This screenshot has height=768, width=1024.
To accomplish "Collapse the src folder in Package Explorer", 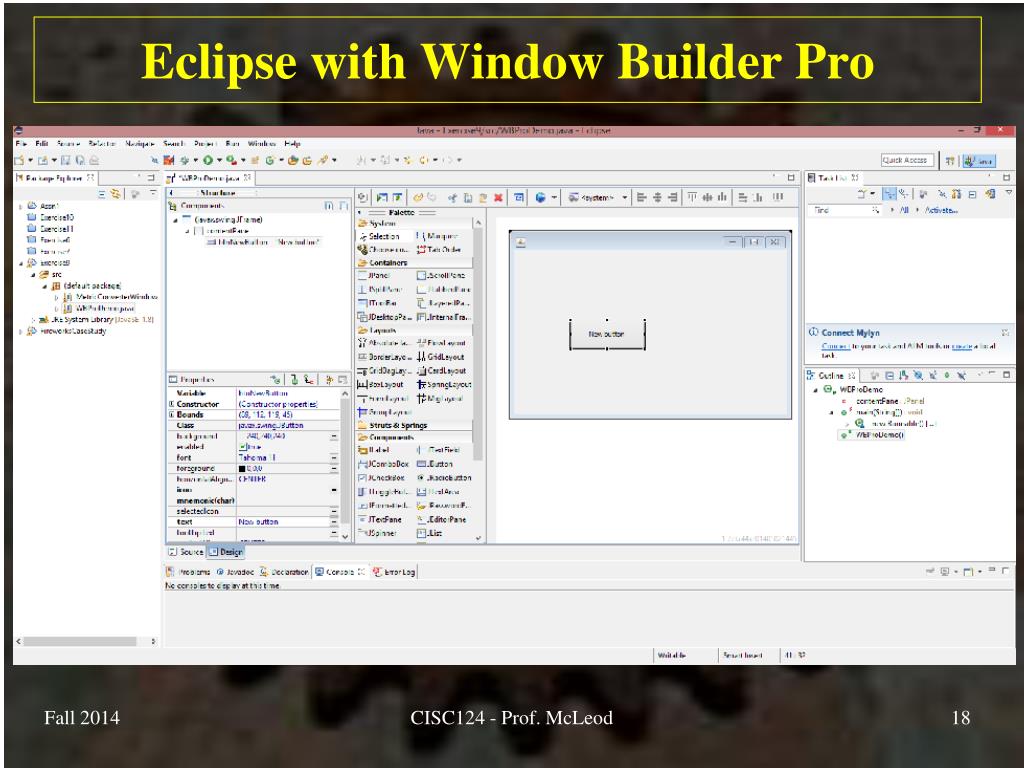I will pos(33,275).
